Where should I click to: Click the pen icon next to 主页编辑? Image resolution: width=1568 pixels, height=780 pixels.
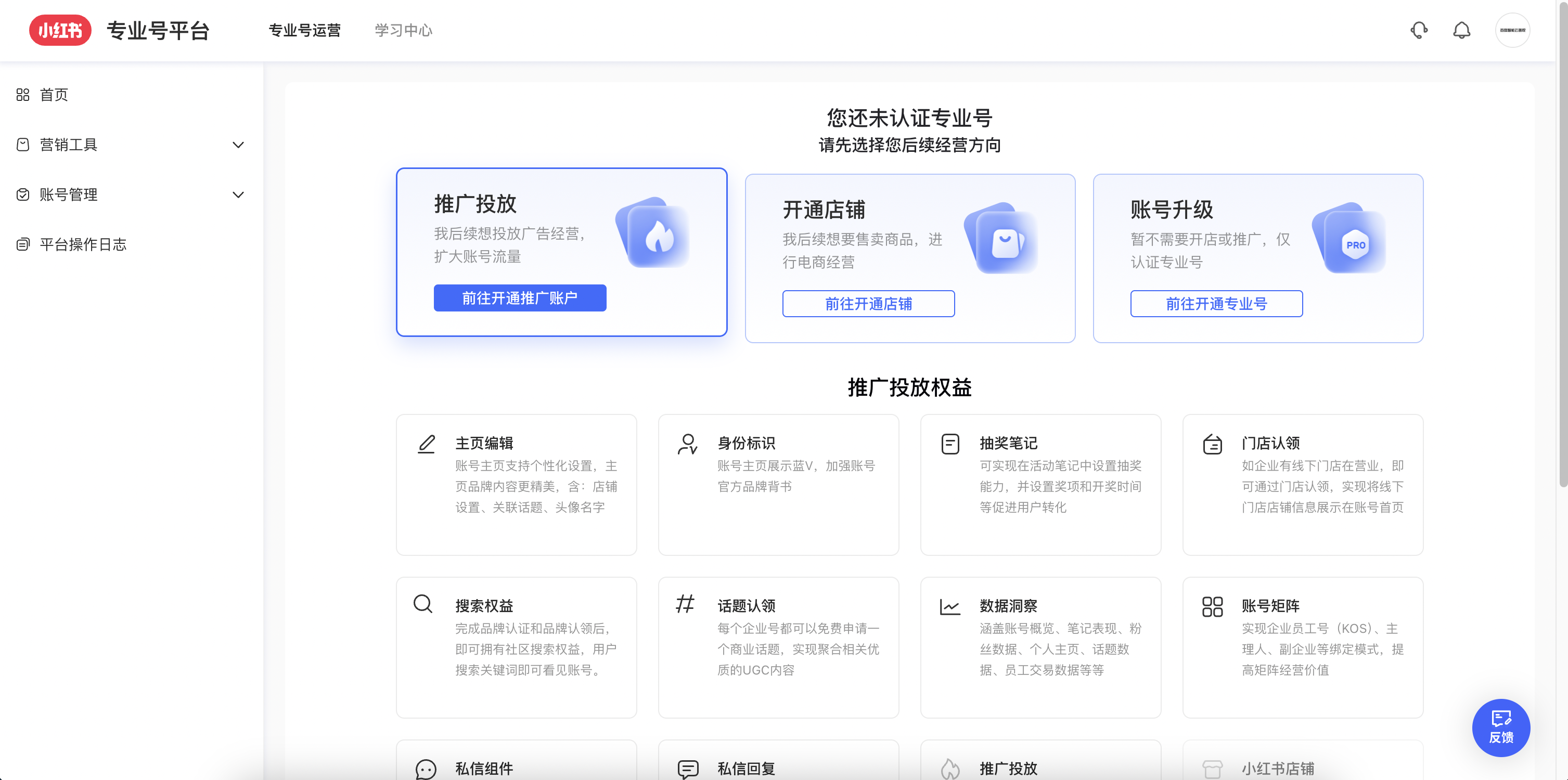[427, 444]
